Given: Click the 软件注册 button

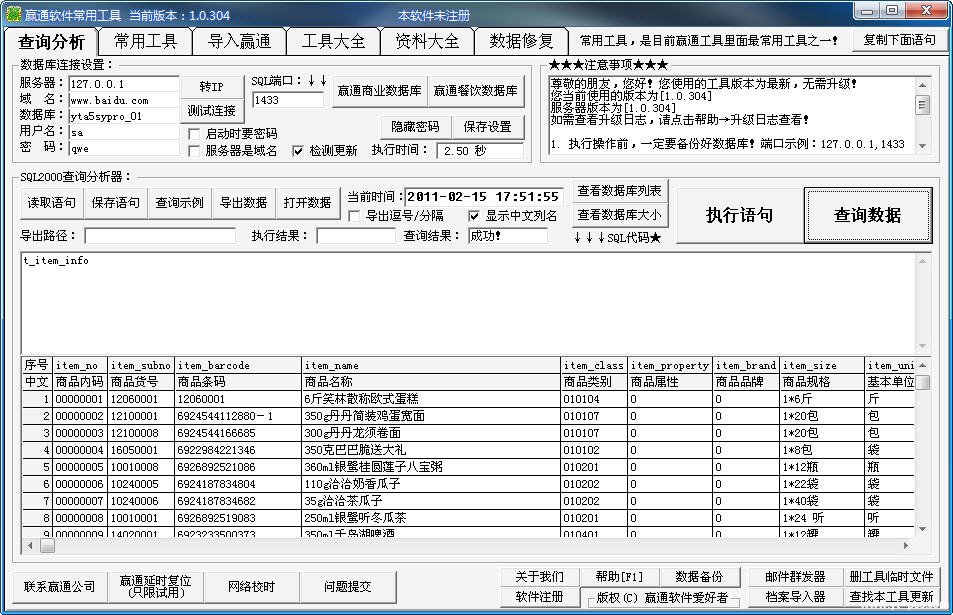Looking at the screenshot, I should (539, 597).
